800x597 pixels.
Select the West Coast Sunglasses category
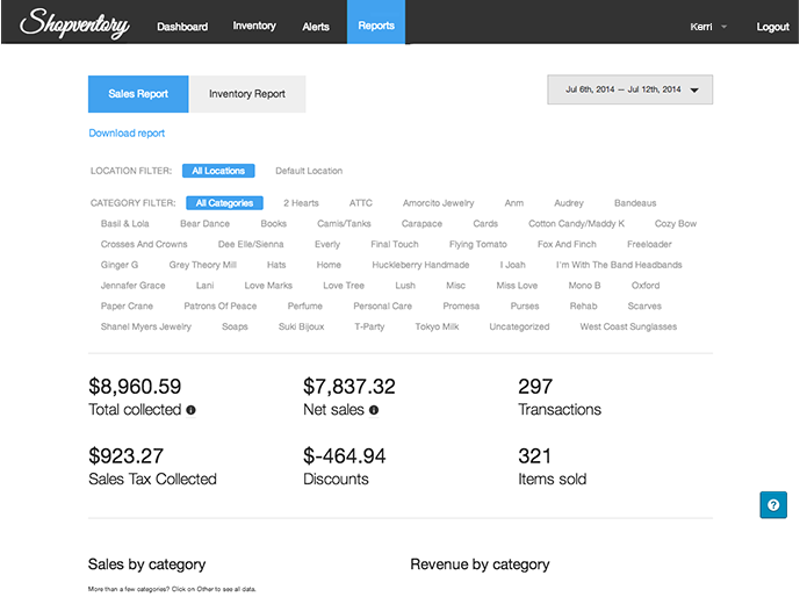click(x=629, y=326)
